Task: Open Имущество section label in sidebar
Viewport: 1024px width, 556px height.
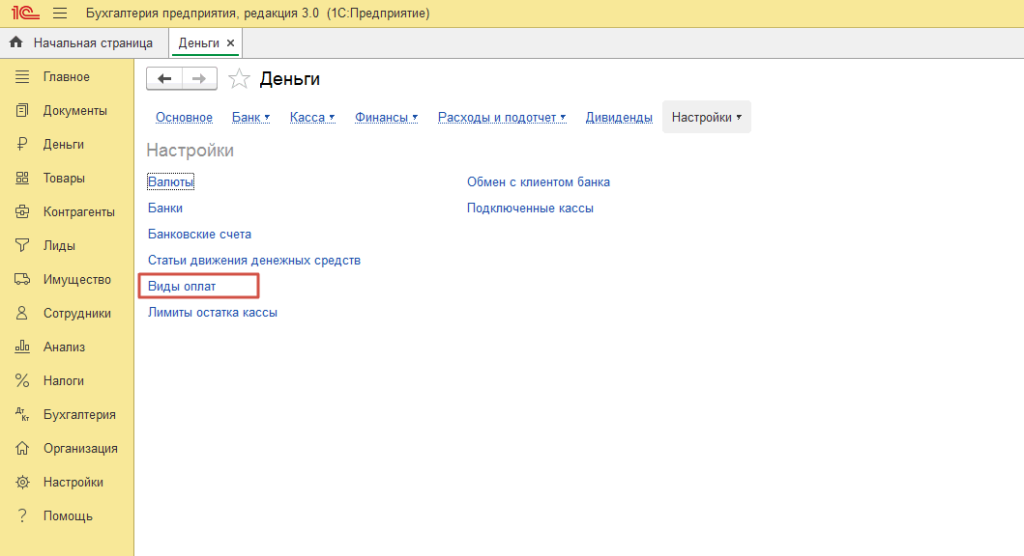Action: (77, 279)
